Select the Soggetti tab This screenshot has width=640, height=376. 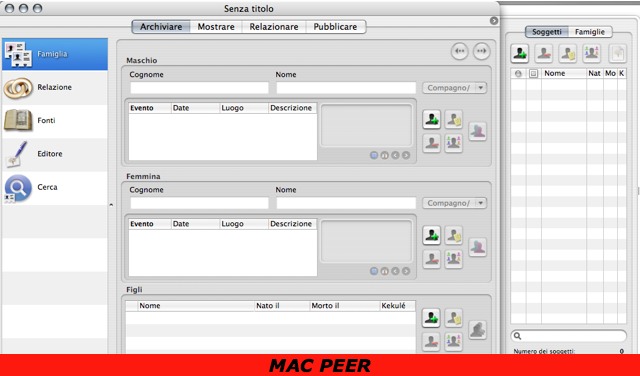[x=547, y=32]
